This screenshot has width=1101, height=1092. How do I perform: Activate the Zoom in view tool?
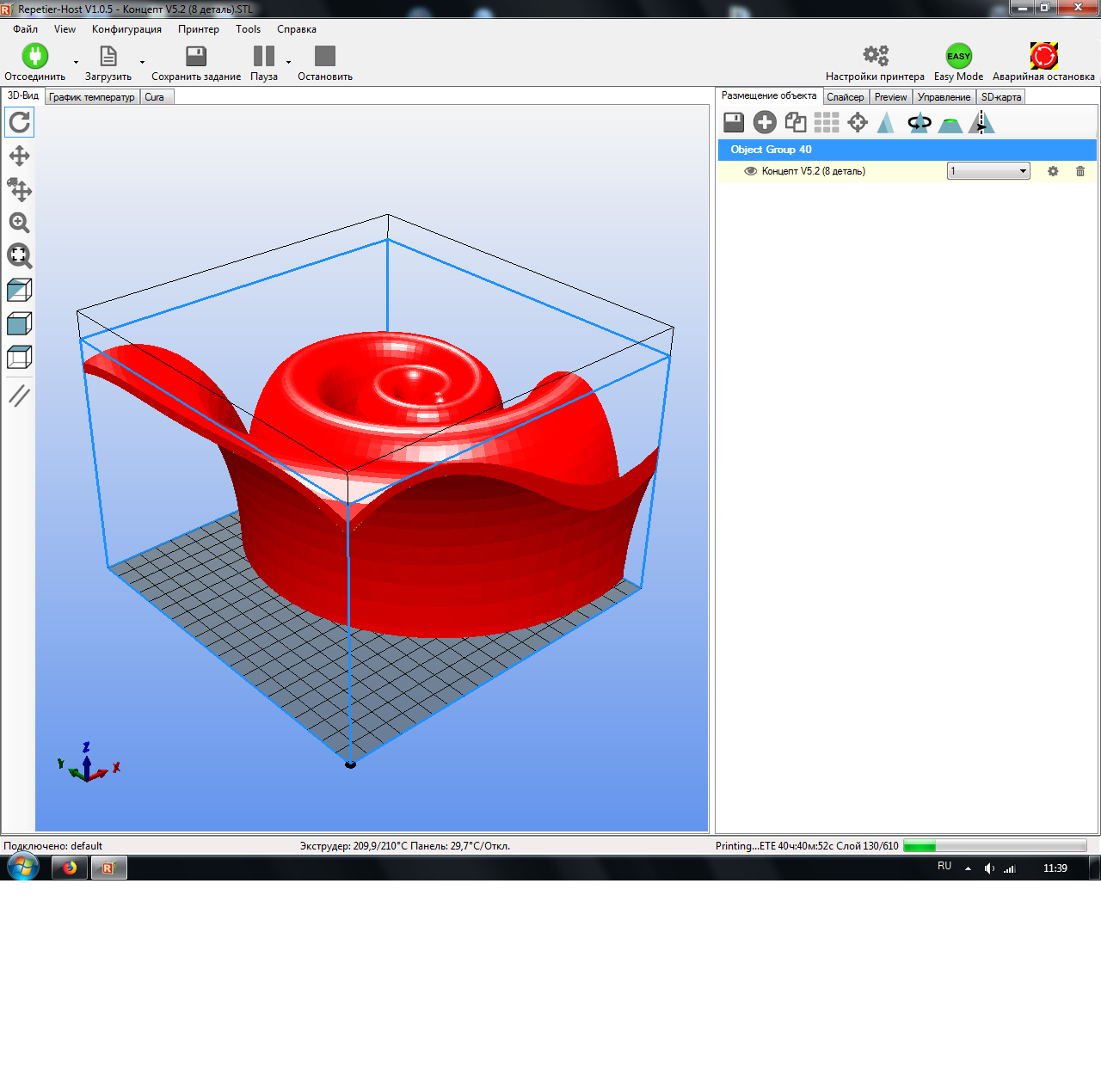point(19,223)
